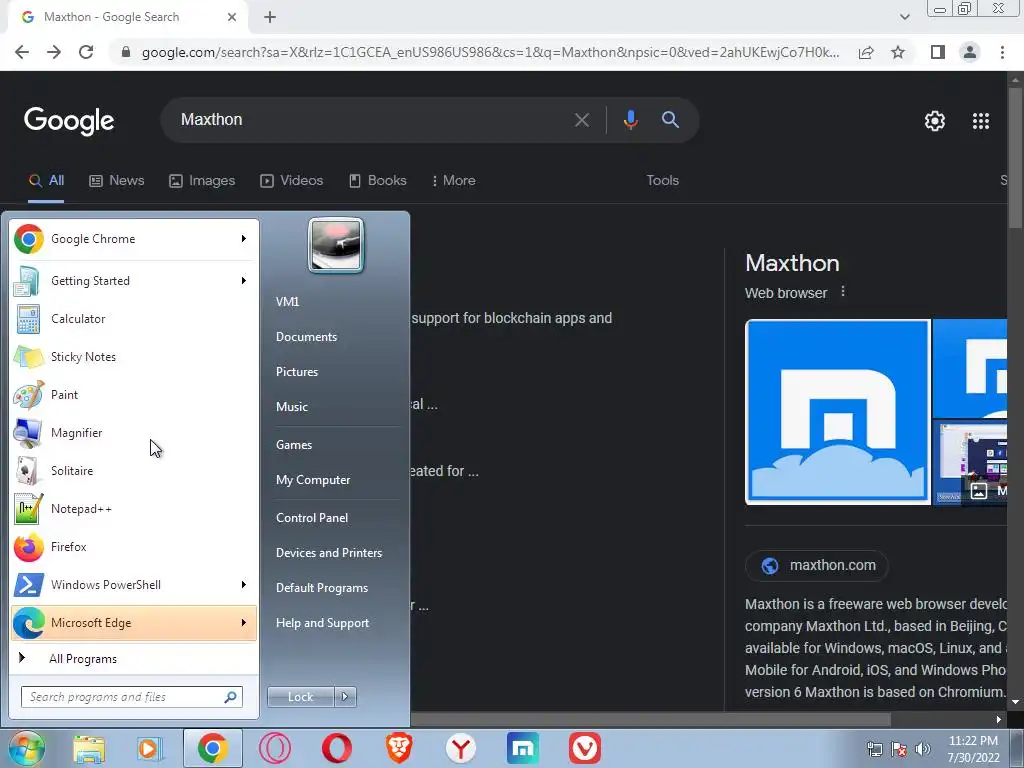Close the Maxthon Google Search tab
Image resolution: width=1024 pixels, height=768 pixels.
tap(232, 17)
